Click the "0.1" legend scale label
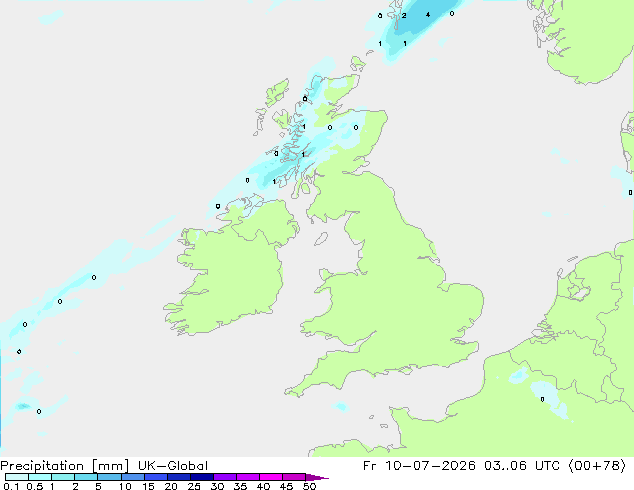This screenshot has height=490, width=634. 11,486
